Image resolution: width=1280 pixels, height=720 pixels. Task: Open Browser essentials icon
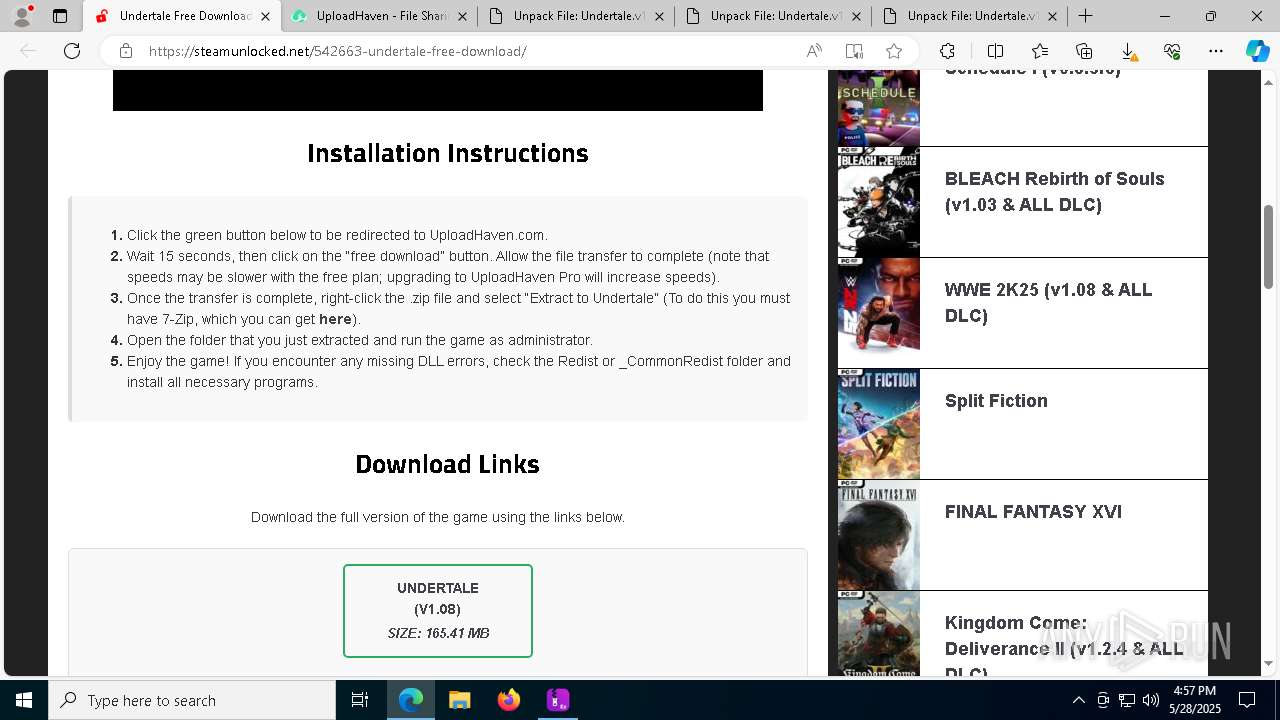1172,51
